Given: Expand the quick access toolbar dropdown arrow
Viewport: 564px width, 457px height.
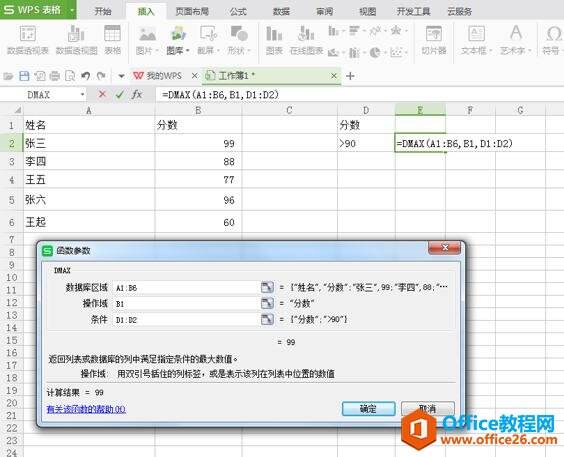Looking at the screenshot, I should 121,76.
